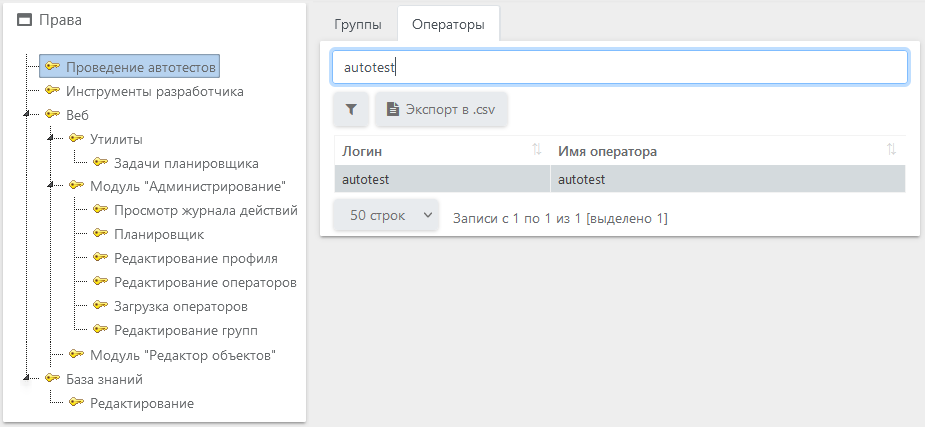The height and width of the screenshot is (427, 925).
Task: Click the key icon beside Редактирование групп
Action: coord(100,330)
